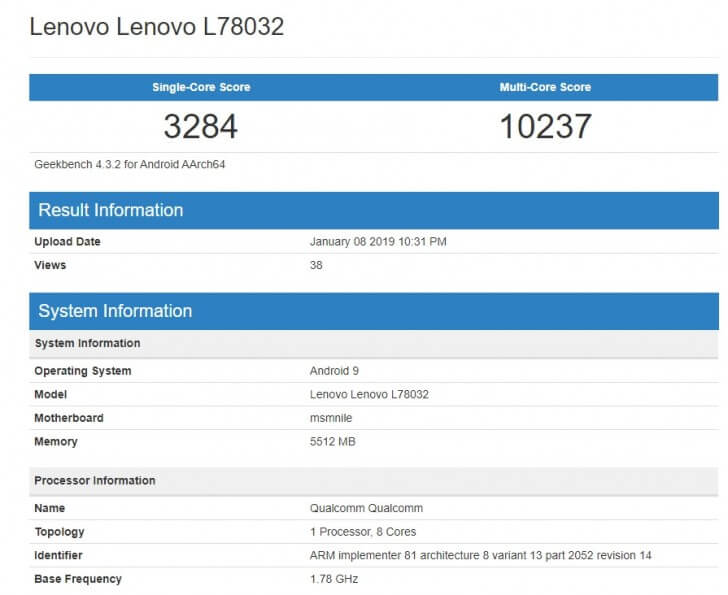Viewport: 728px width, 595px height.
Task: Select the Android 9 value
Action: pyautogui.click(x=336, y=371)
